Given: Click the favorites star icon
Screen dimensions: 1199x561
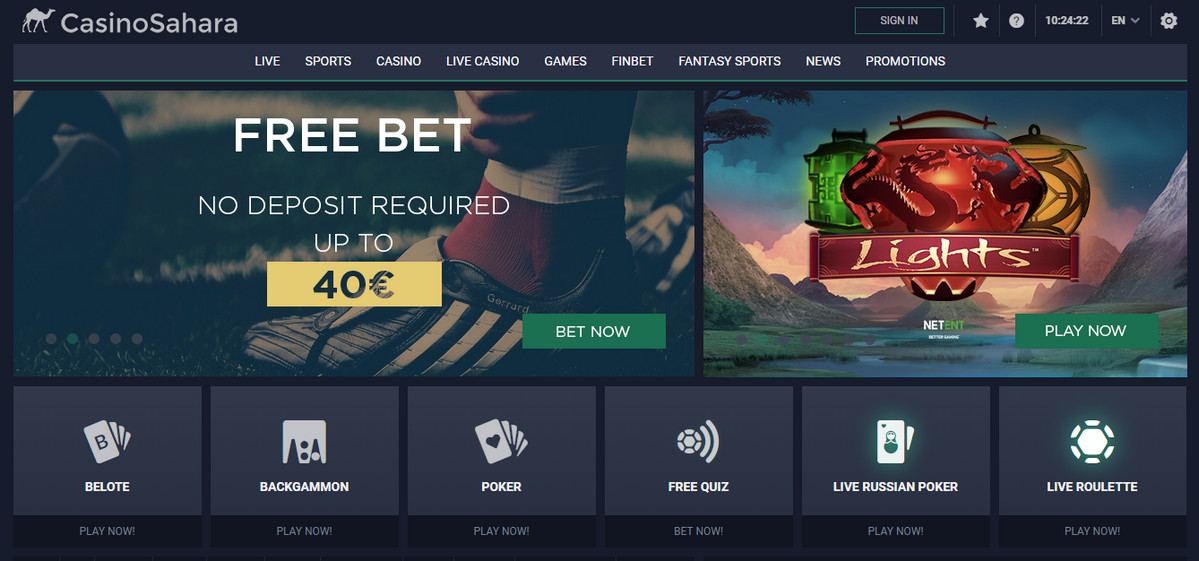Looking at the screenshot, I should click(x=980, y=21).
